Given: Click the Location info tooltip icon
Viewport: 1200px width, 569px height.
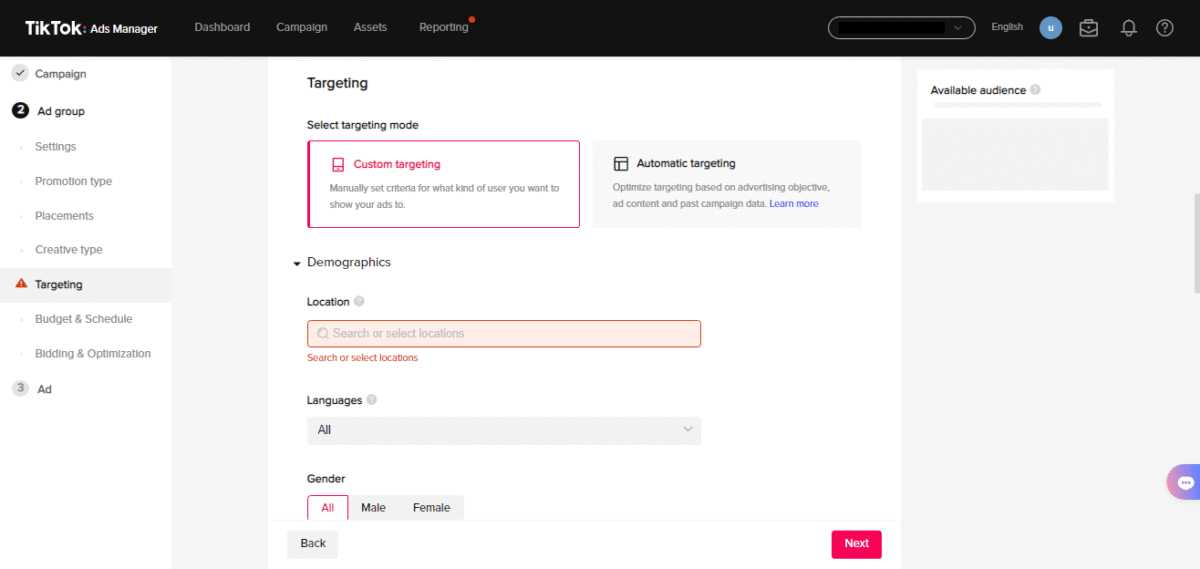Looking at the screenshot, I should 359,301.
